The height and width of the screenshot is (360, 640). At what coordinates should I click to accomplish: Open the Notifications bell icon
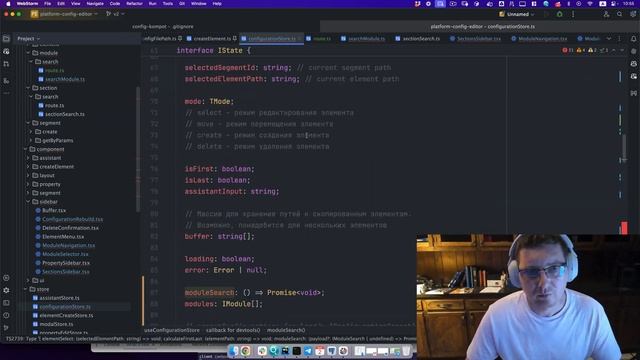coord(633,39)
